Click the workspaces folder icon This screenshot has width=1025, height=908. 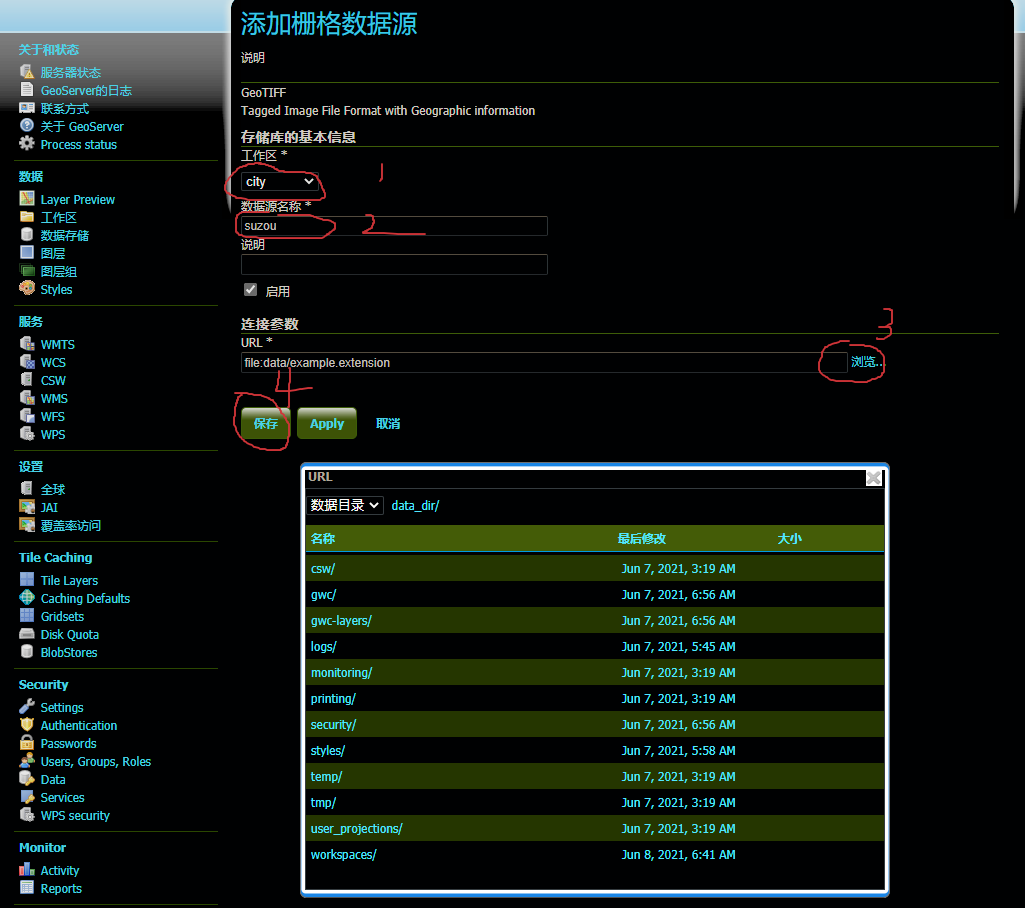pyautogui.click(x=27, y=216)
